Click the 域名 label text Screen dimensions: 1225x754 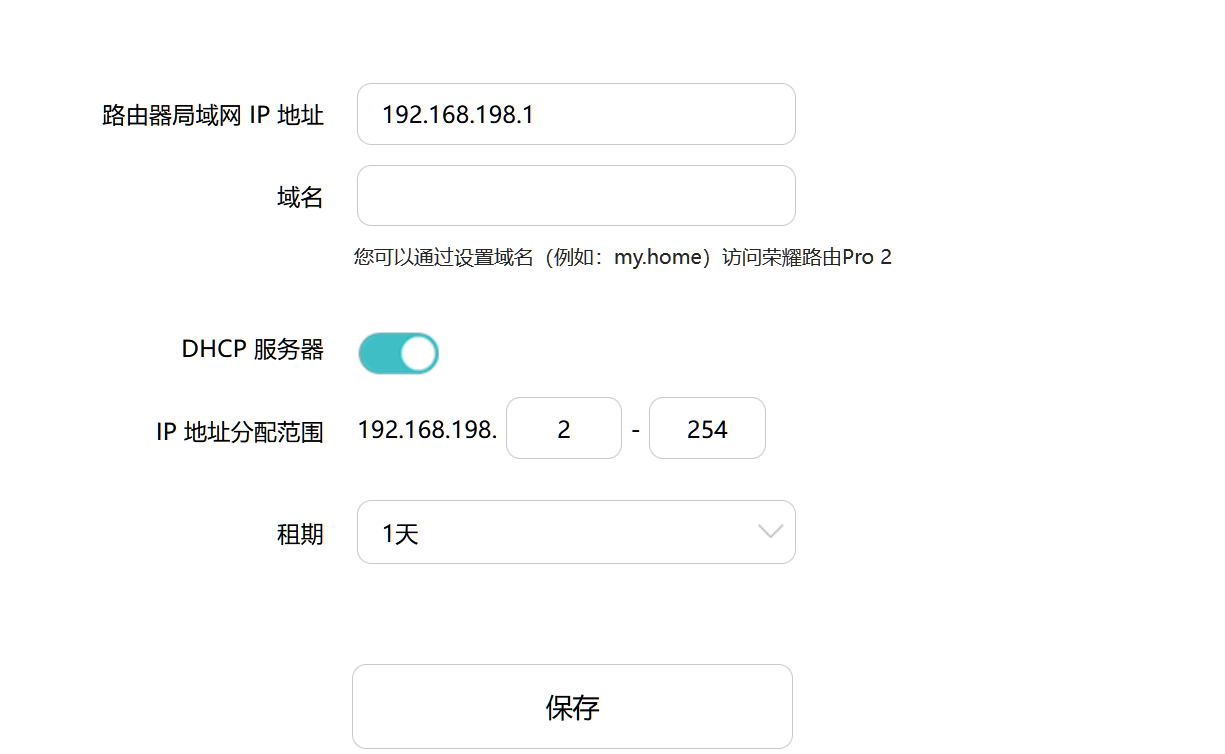point(300,197)
